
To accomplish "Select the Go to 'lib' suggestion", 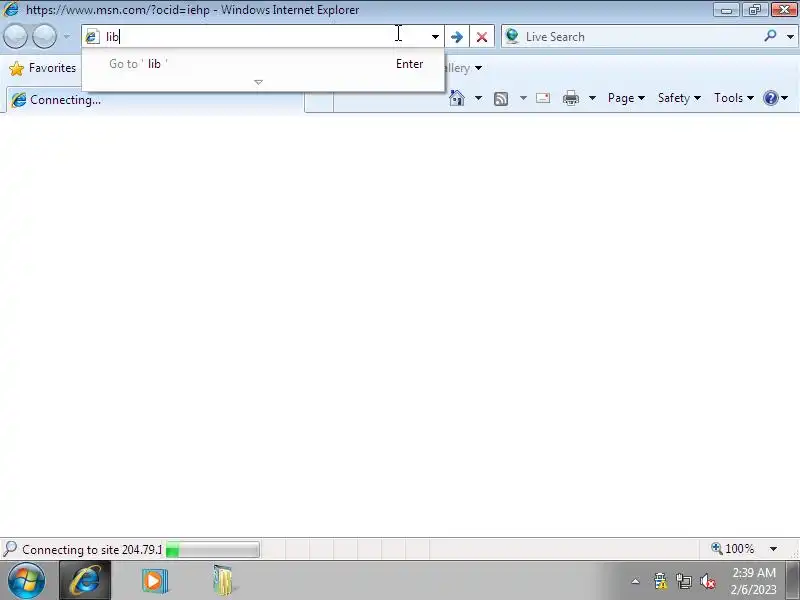I will (x=263, y=64).
